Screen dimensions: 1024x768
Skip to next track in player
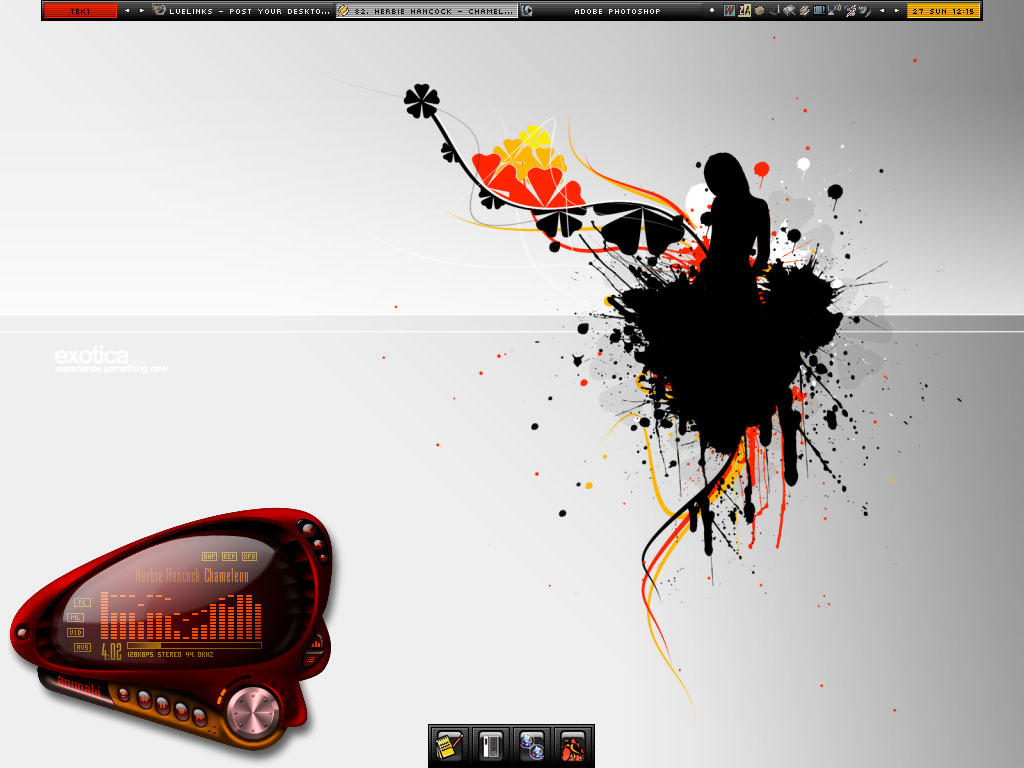[199, 717]
